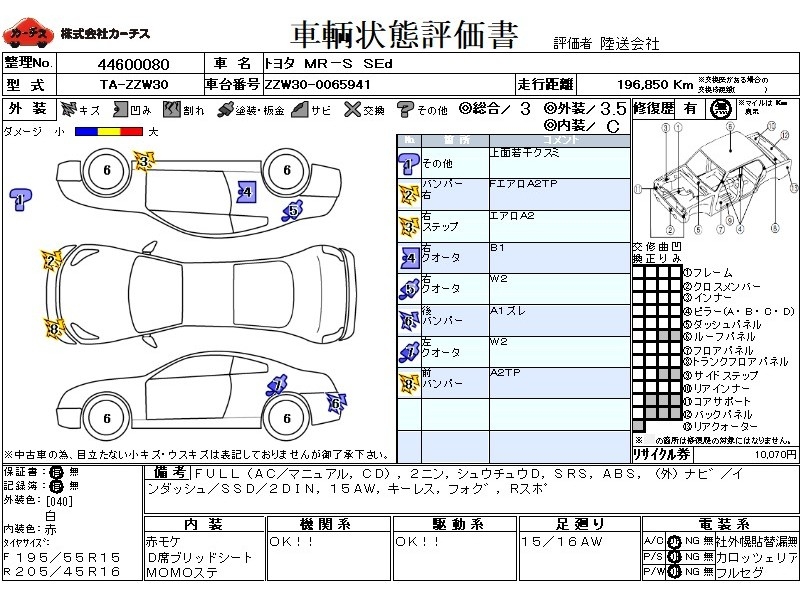Click the row 5 右クオータ paint icon in the table
The image size is (800, 600).
click(x=409, y=289)
